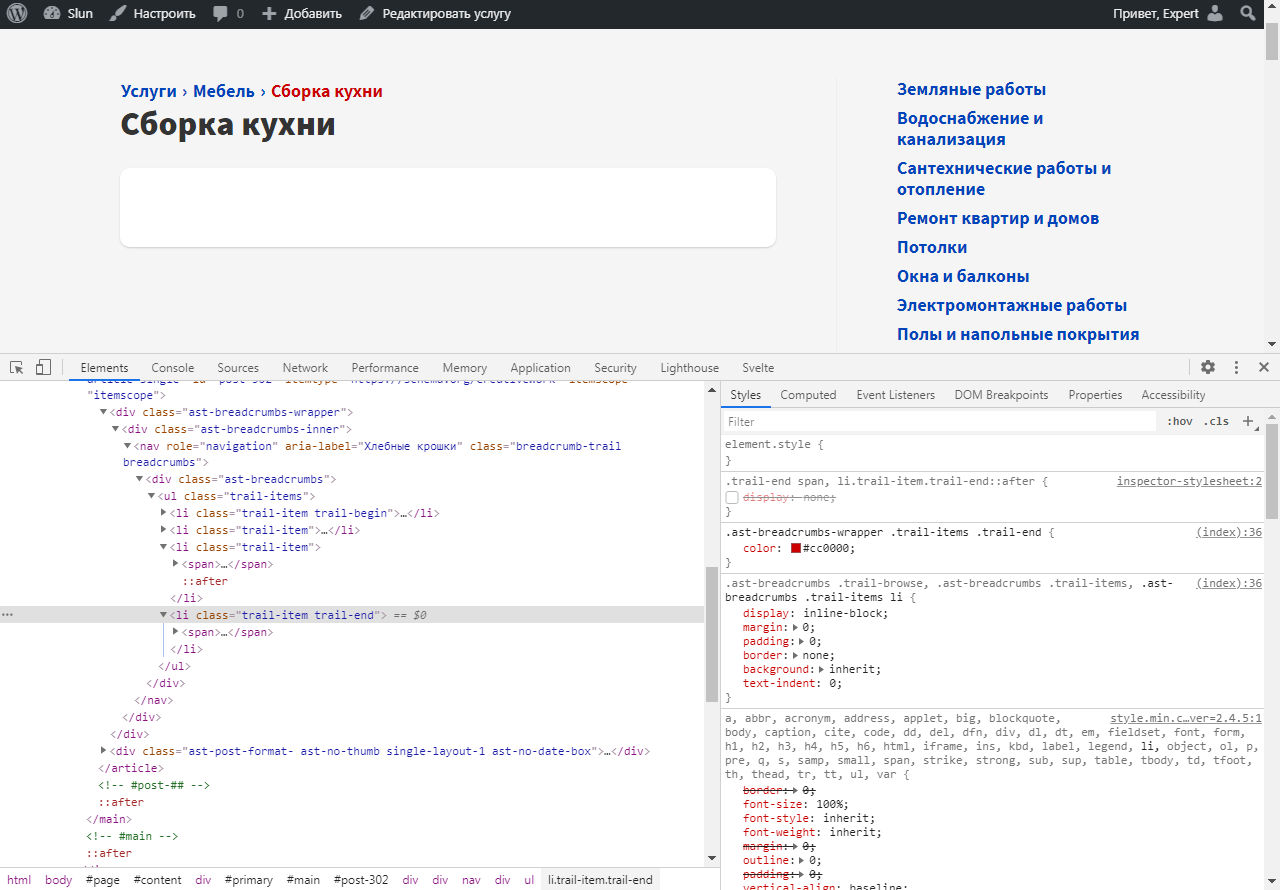Open the Услуги breadcrumb link
The image size is (1280, 890).
[x=149, y=91]
